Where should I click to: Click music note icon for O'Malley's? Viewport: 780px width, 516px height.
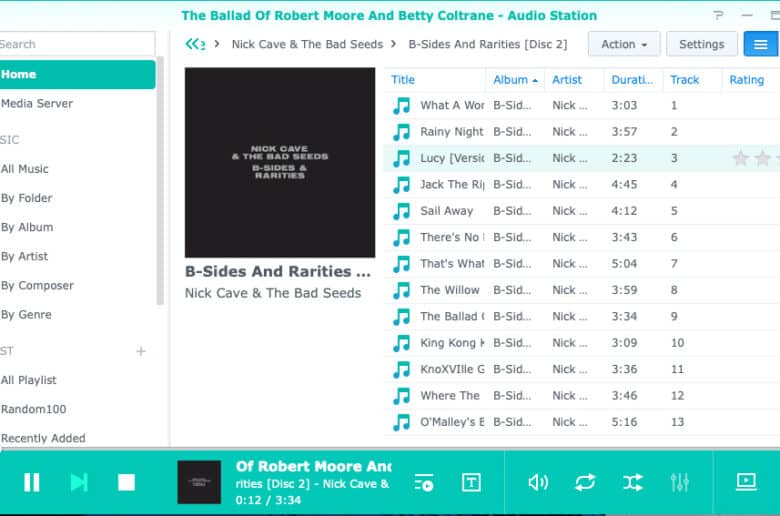click(x=401, y=422)
